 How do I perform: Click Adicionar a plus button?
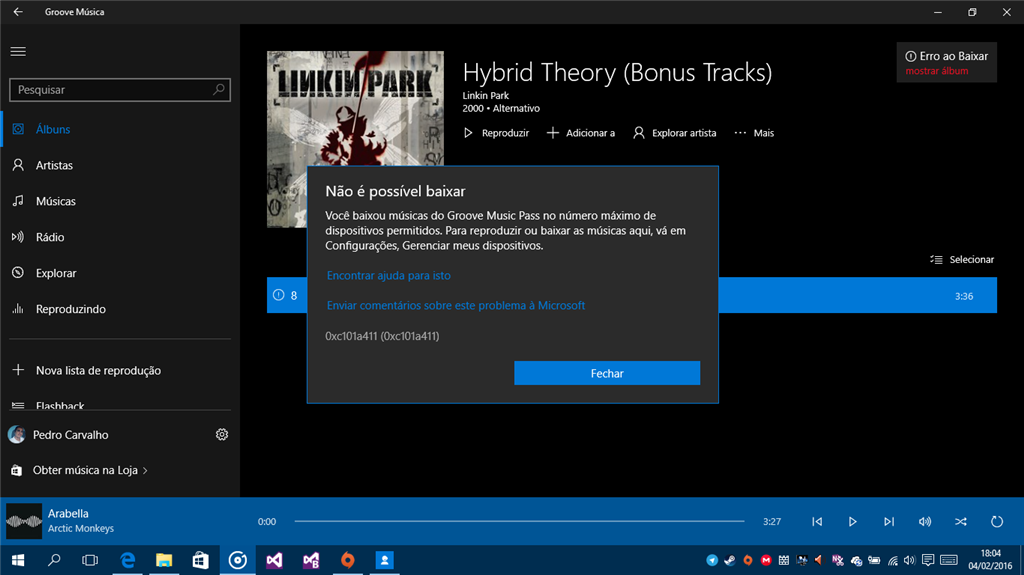(581, 133)
